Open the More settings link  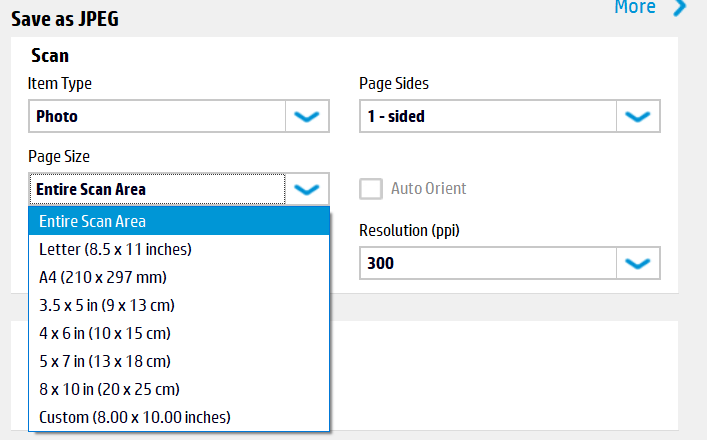[x=634, y=7]
